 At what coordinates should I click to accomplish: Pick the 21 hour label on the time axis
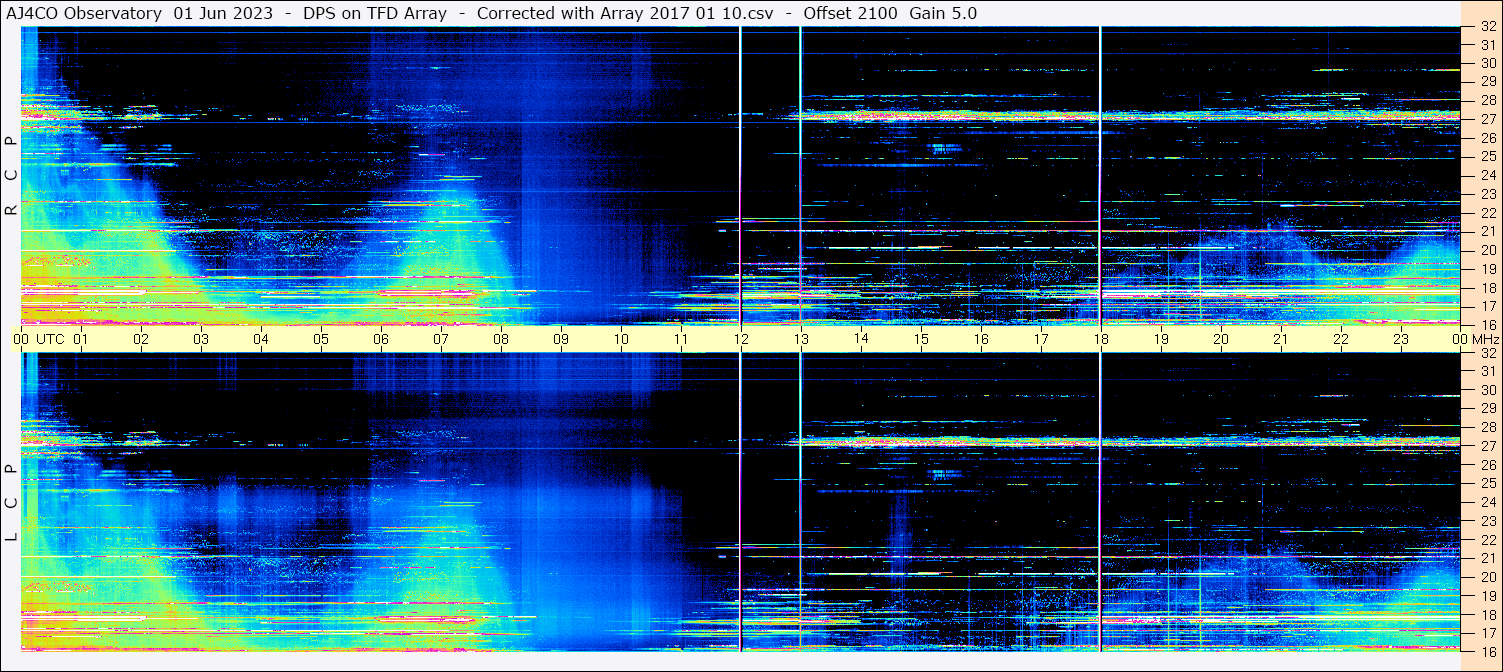pyautogui.click(x=1281, y=339)
